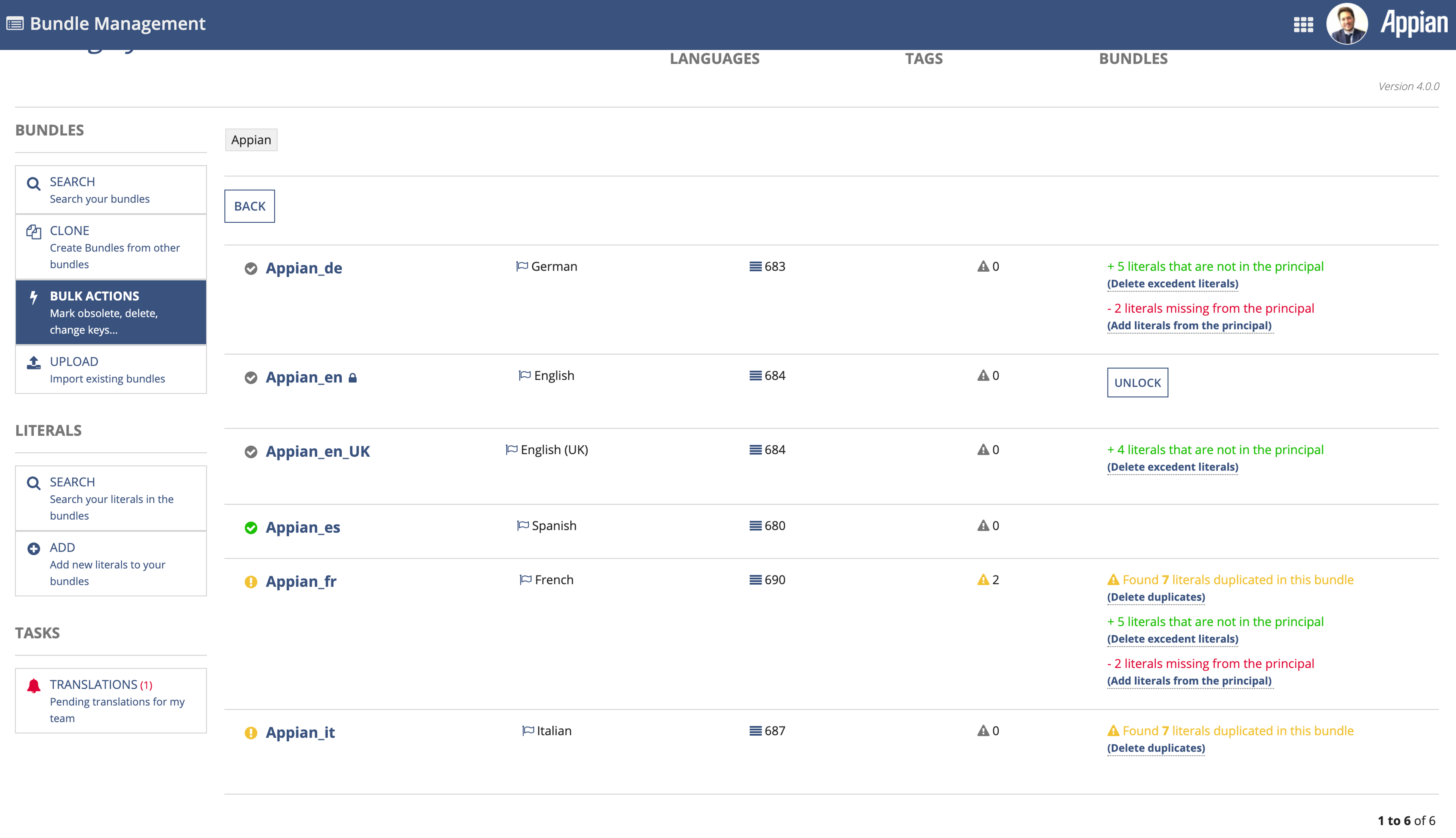Screen dimensions: 1456x838
Task: Open Bulk Actions menu item
Action: pyautogui.click(x=111, y=313)
